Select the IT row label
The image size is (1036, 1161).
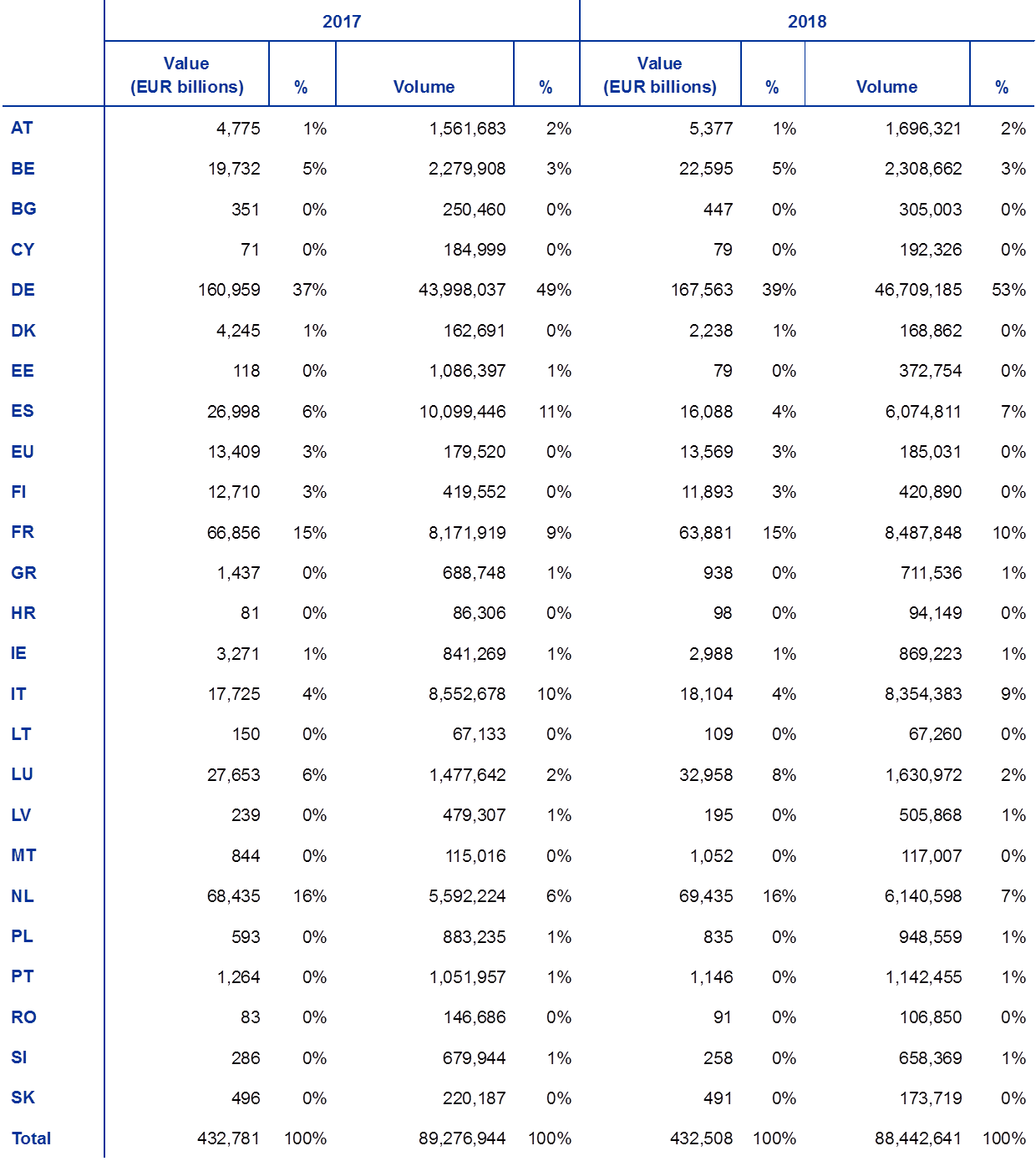point(18,694)
